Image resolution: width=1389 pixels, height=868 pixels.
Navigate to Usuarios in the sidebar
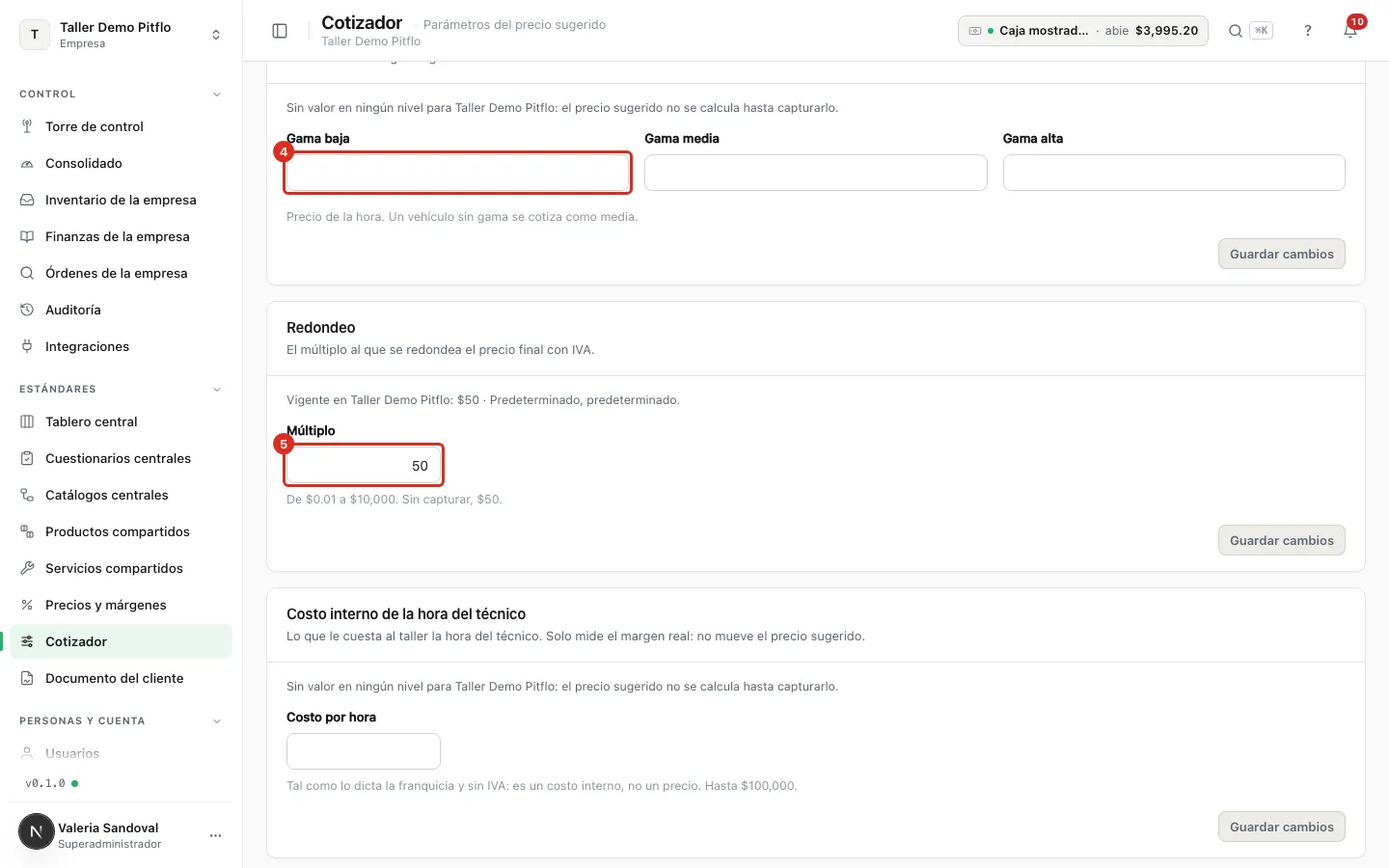[121, 753]
